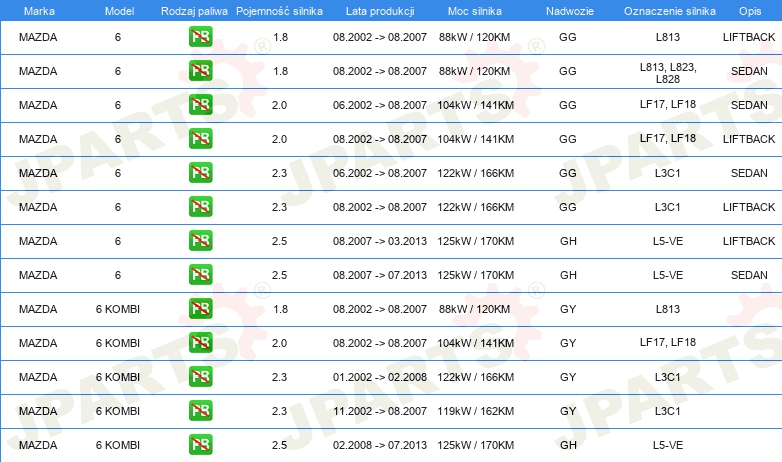Select '104kW / 141KM' in the 6 KOMBI row
Viewport: 782px width, 462px height.
(x=475, y=343)
